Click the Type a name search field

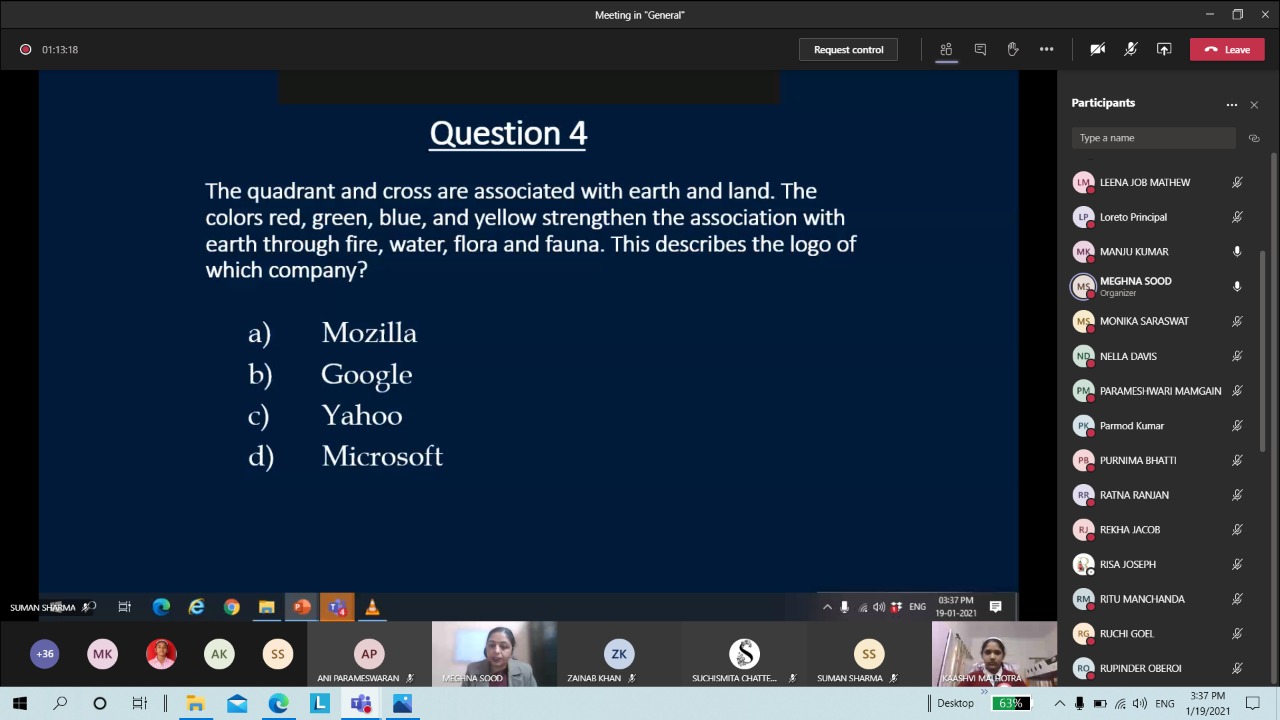click(1153, 138)
